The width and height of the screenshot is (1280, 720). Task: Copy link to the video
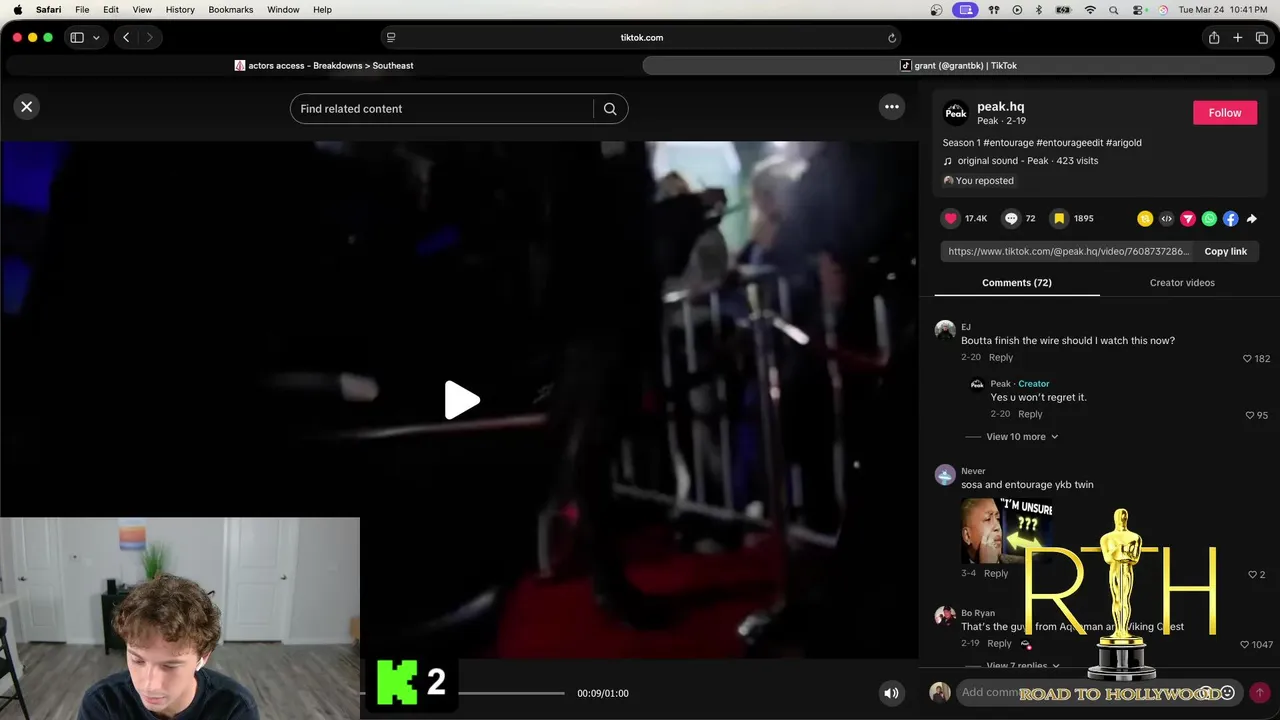click(1225, 252)
